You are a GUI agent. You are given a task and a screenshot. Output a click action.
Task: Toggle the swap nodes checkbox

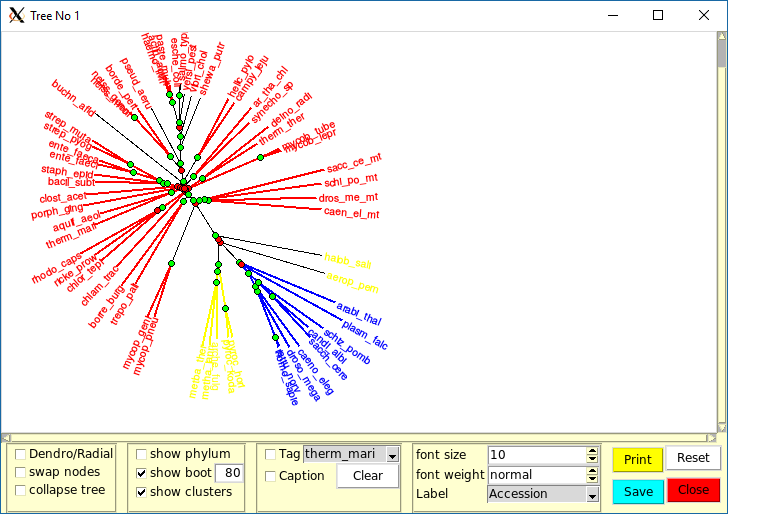[21, 472]
